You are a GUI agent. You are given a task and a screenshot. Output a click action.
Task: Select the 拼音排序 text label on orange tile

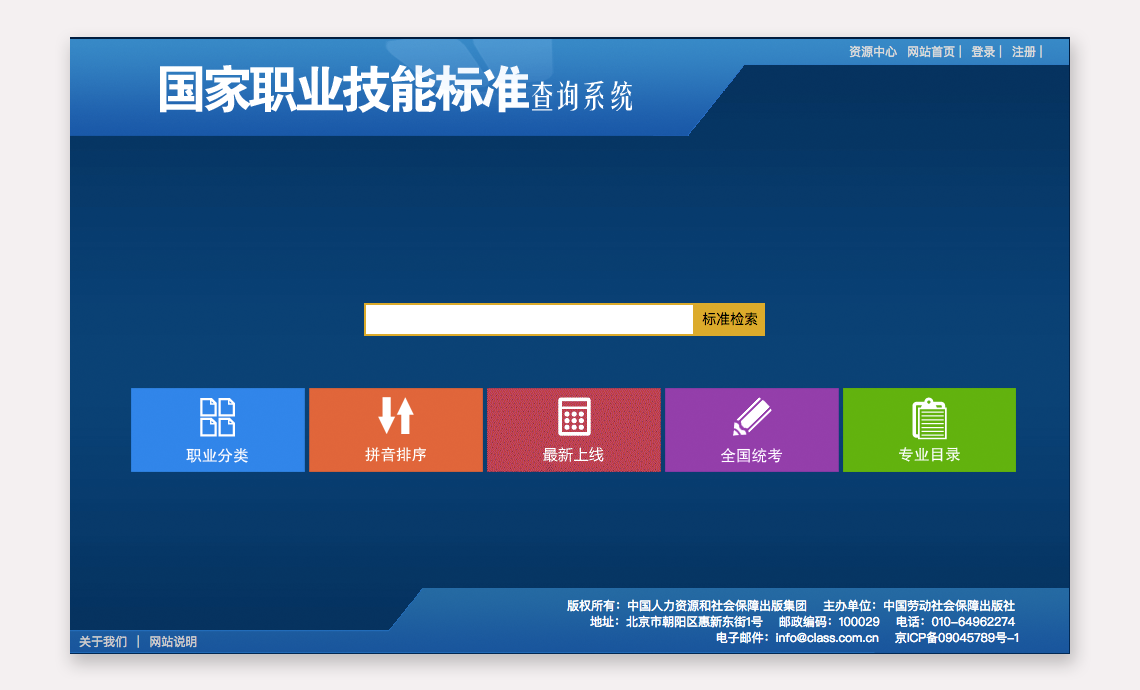pyautogui.click(x=396, y=455)
